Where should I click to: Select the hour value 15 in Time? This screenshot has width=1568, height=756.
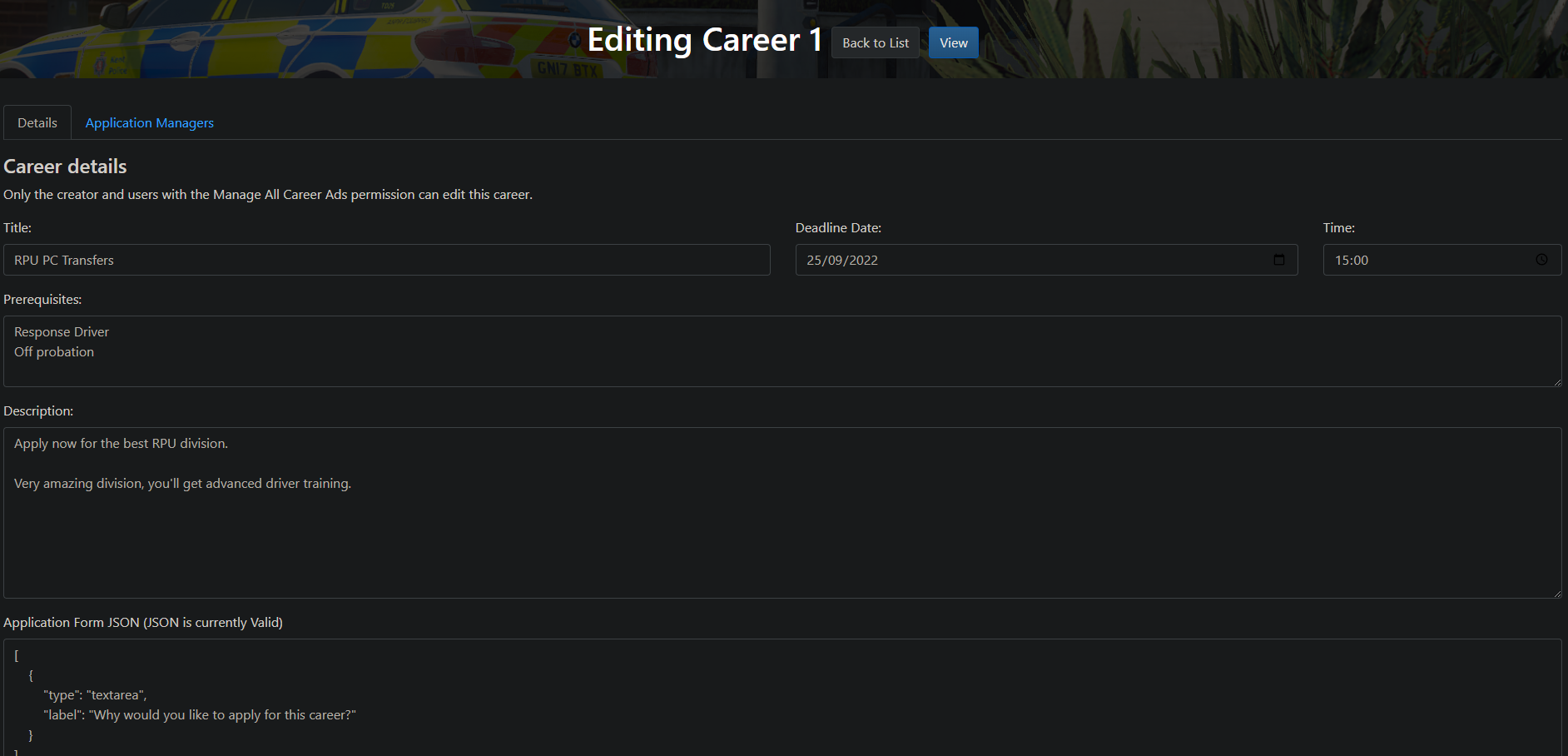(x=1342, y=260)
